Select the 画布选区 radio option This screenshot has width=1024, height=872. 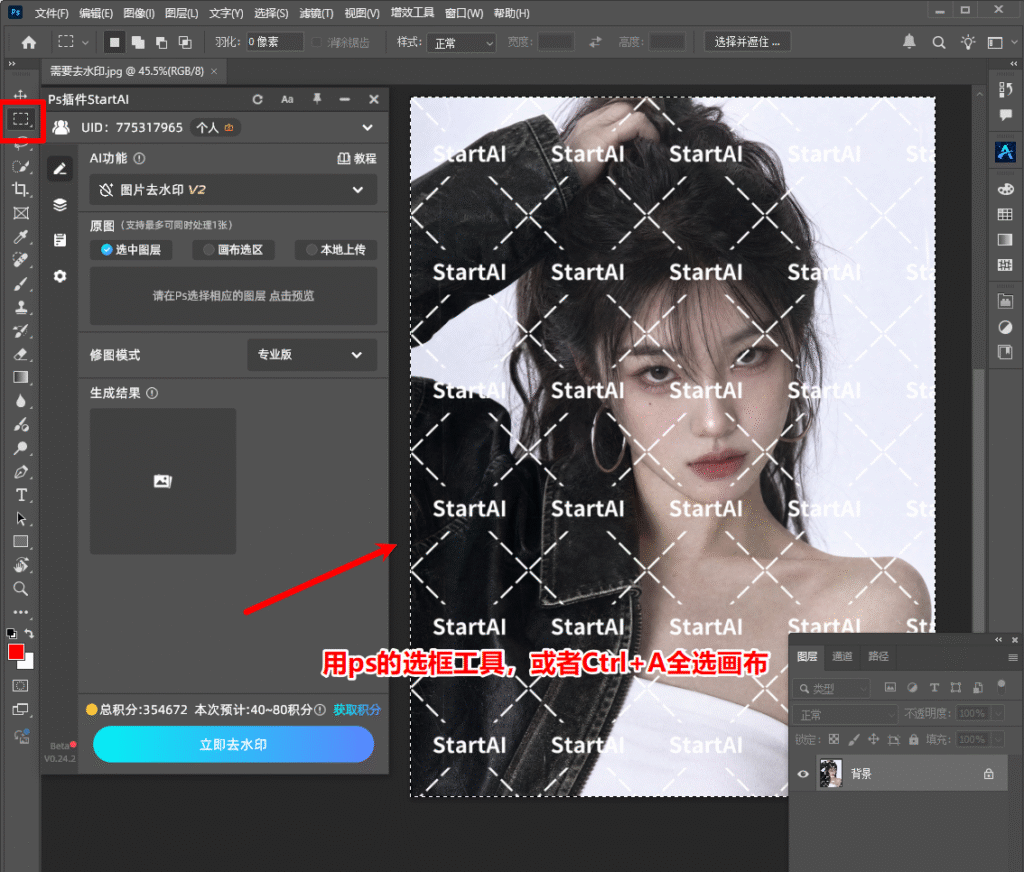pyautogui.click(x=233, y=250)
